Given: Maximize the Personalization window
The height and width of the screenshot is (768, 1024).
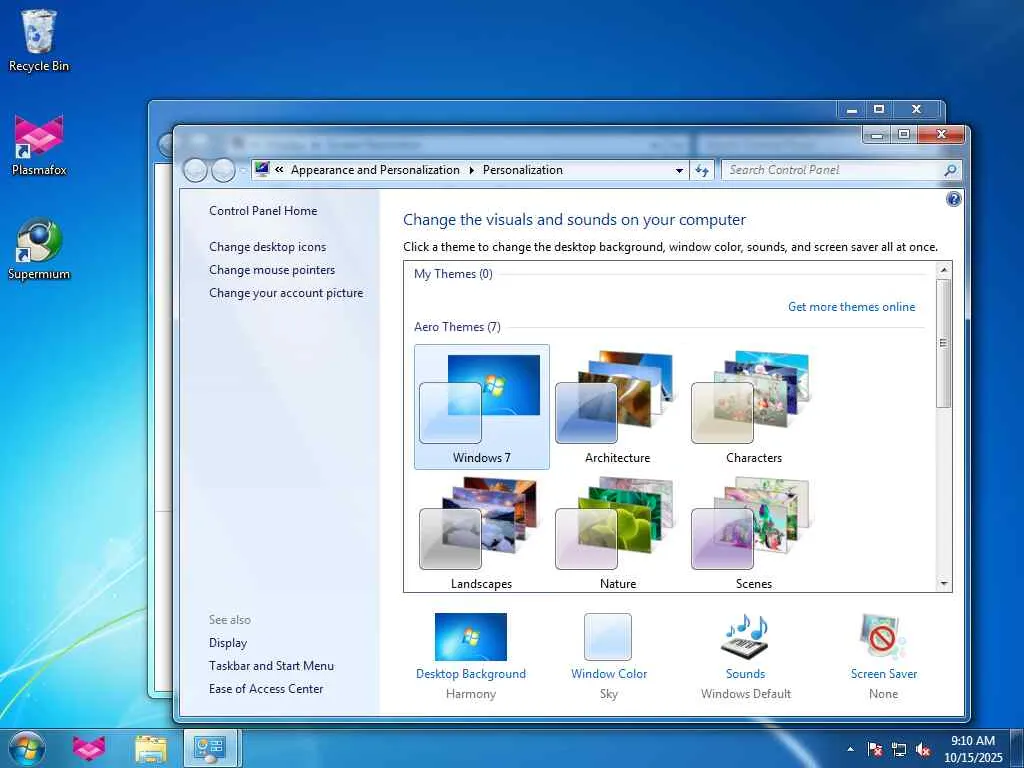Looking at the screenshot, I should (x=904, y=135).
